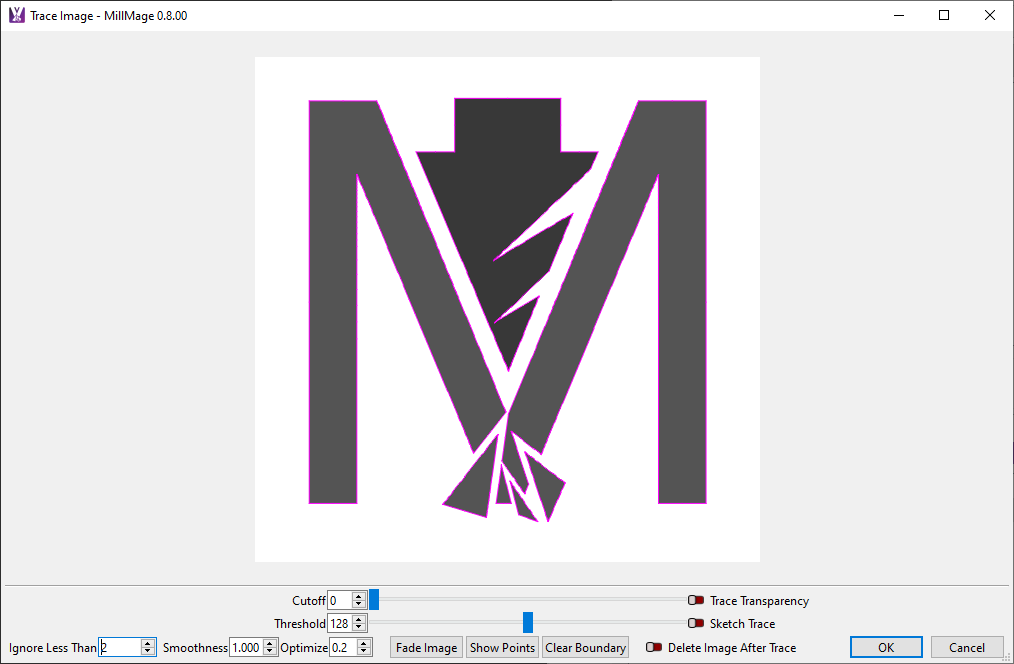The image size is (1014, 664).
Task: Click Clear Boundary
Action: [586, 648]
